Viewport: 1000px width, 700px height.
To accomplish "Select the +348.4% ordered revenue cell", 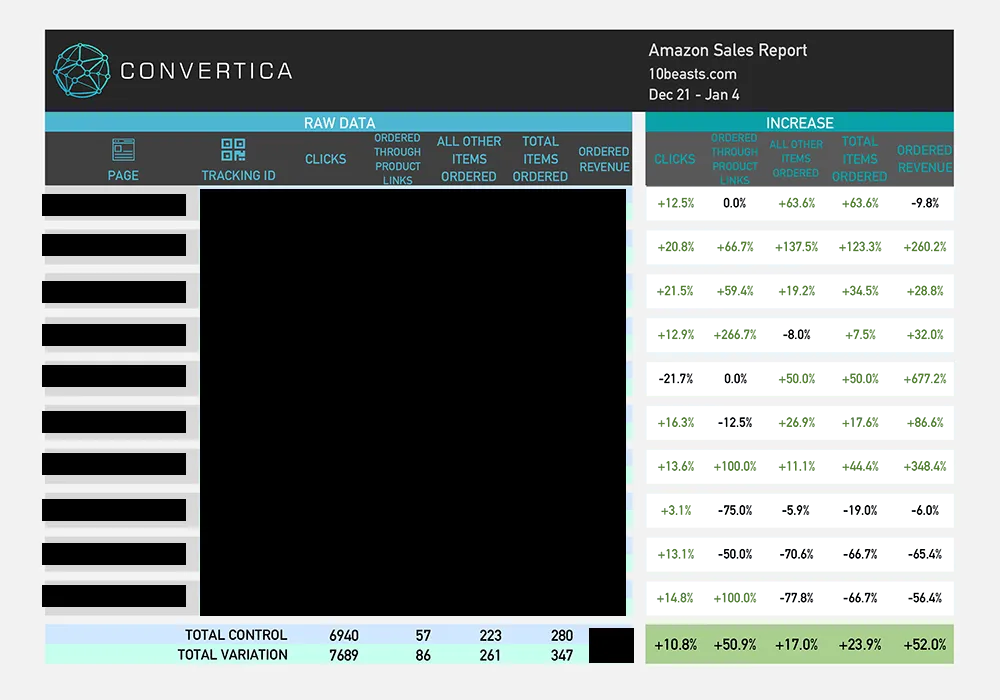I will [x=925, y=467].
